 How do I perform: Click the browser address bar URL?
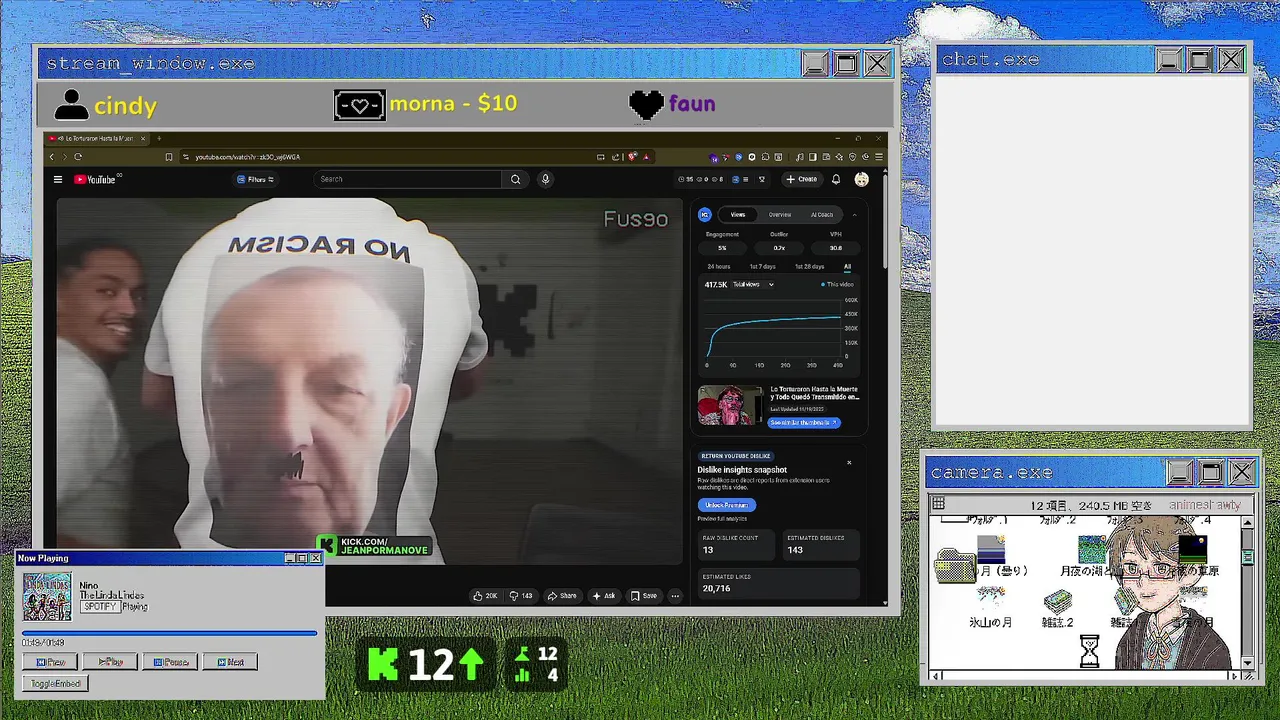click(247, 157)
